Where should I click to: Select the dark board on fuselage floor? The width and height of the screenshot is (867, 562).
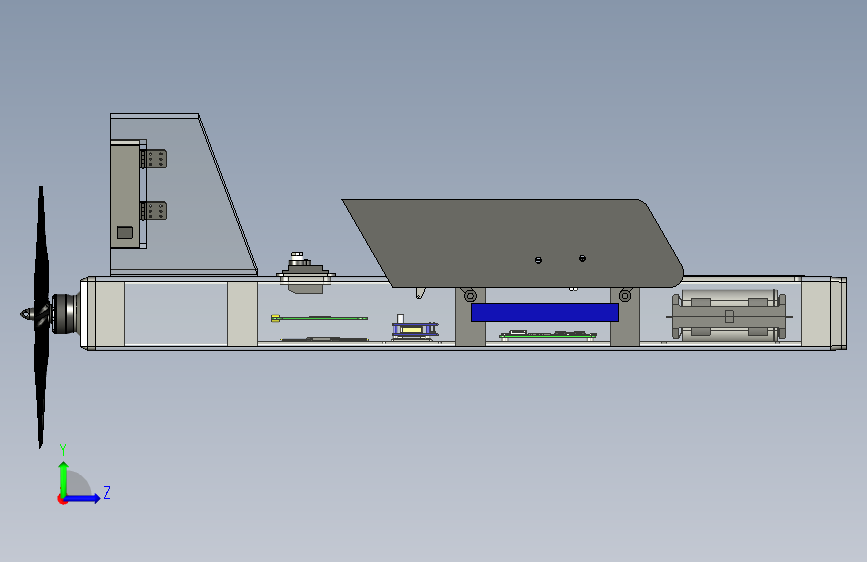click(x=325, y=339)
